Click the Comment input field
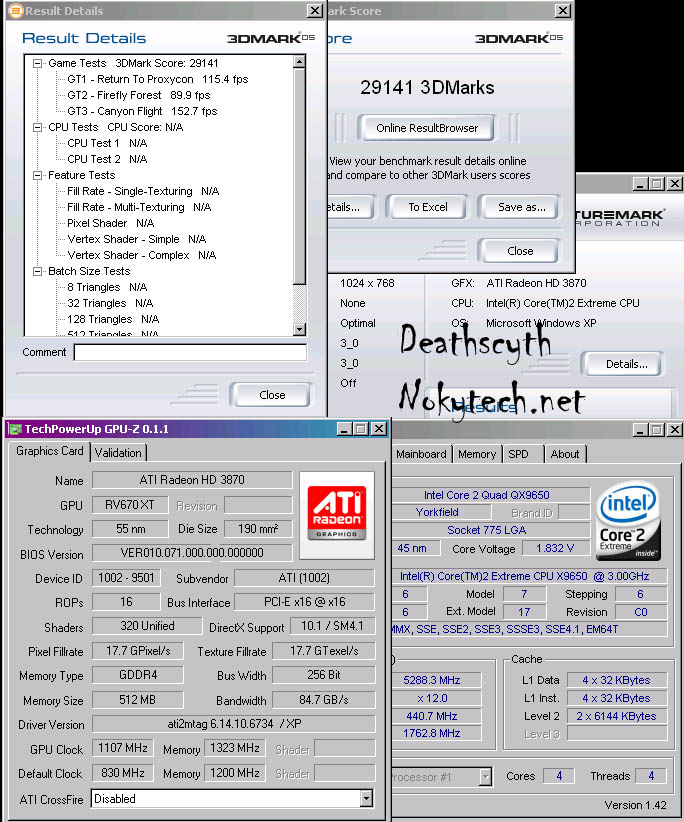 pos(190,352)
